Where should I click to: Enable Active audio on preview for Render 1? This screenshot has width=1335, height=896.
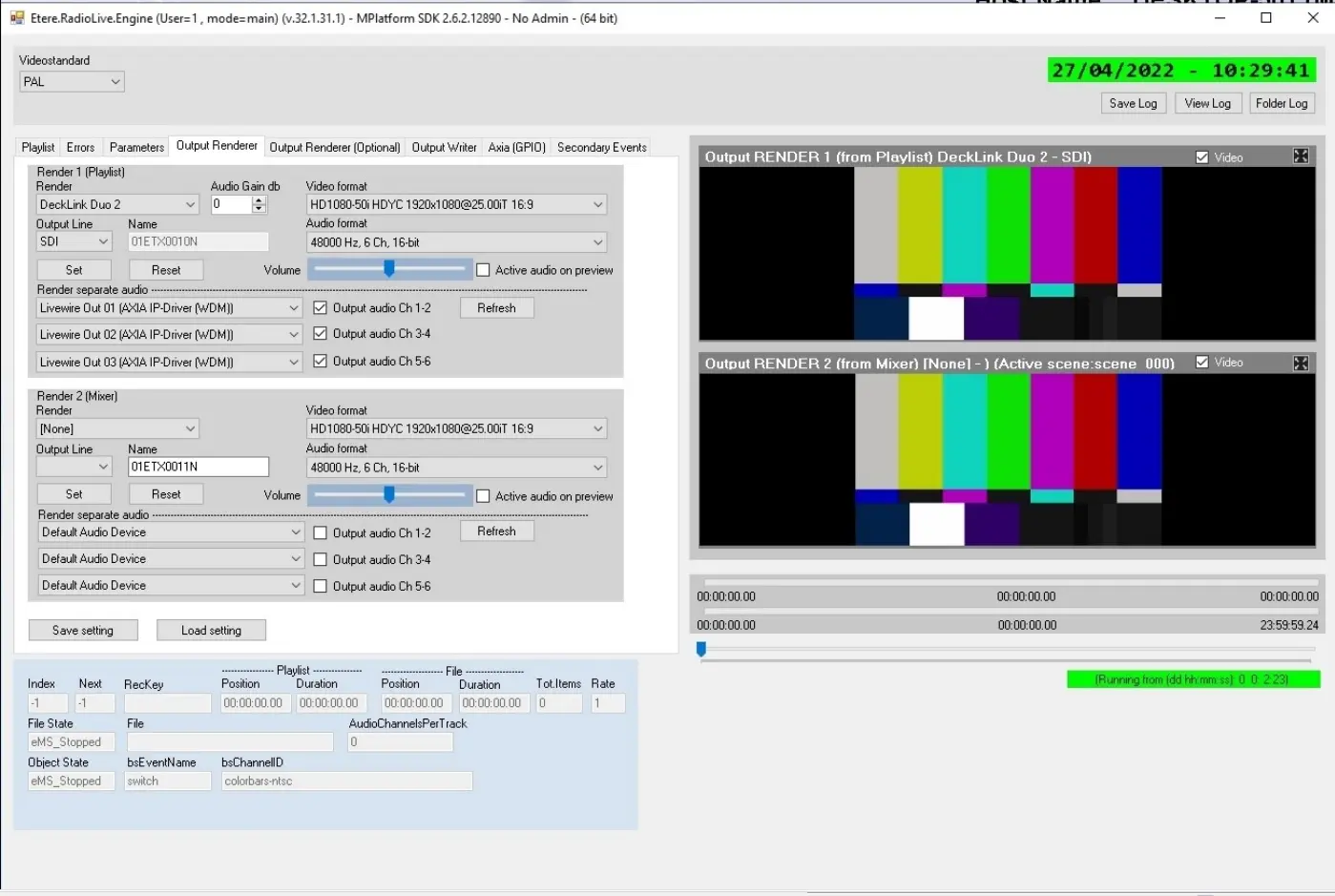(x=483, y=271)
